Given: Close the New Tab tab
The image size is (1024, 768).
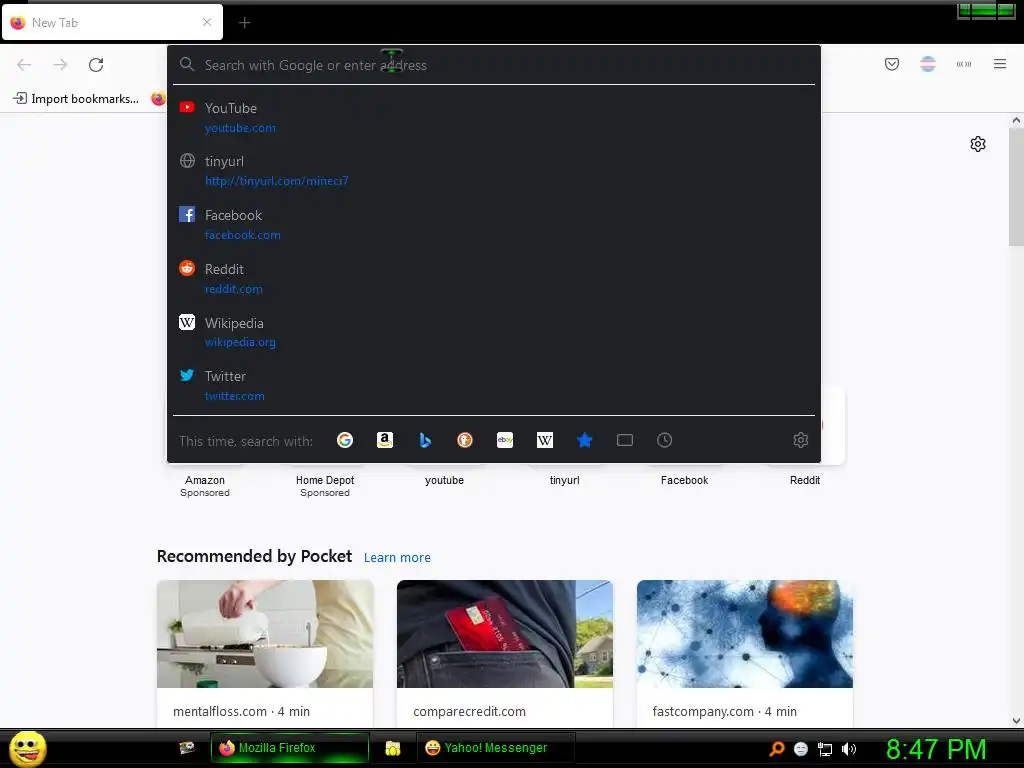Looking at the screenshot, I should click(x=207, y=22).
